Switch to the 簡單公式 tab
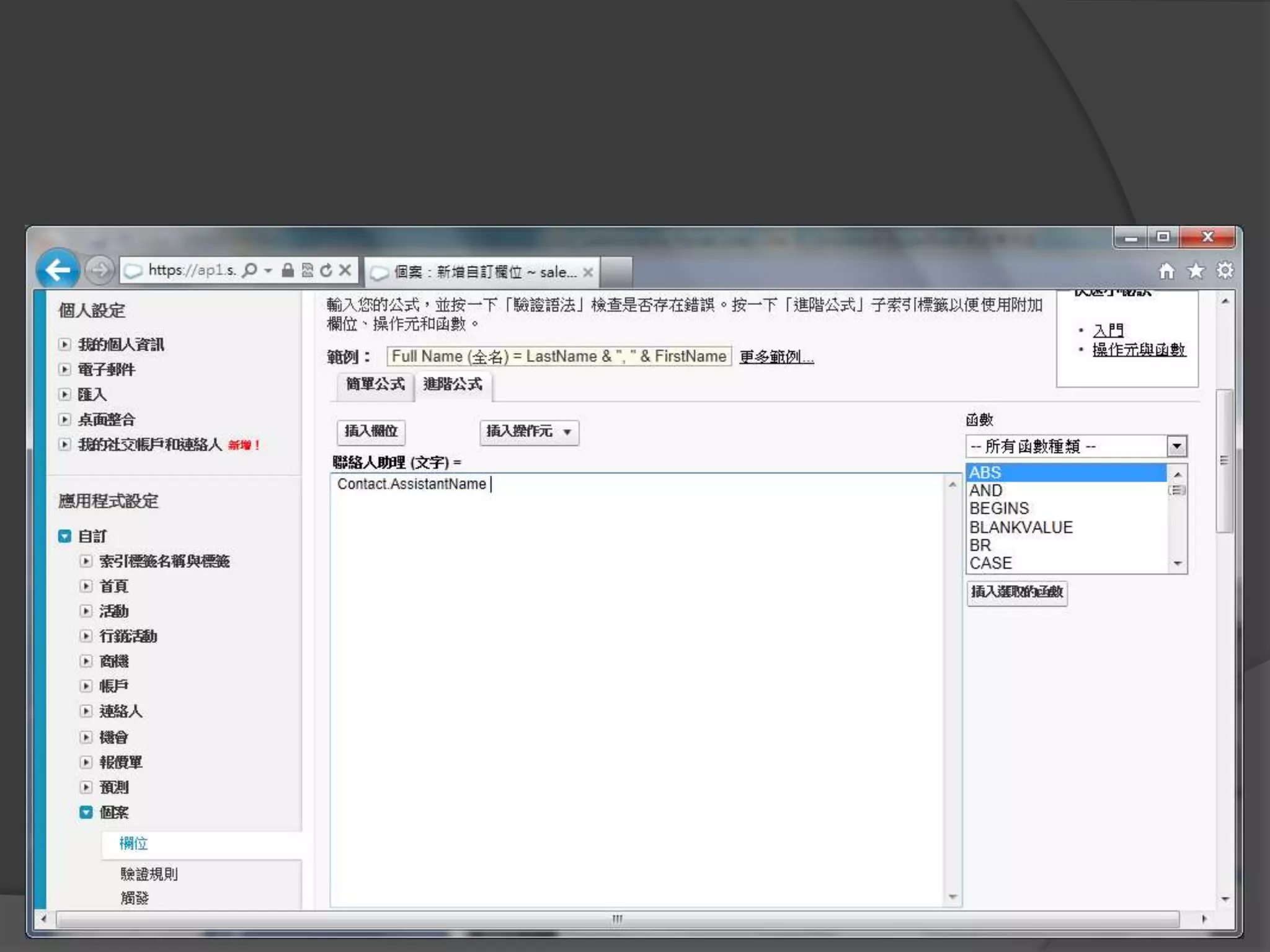This screenshot has width=1270, height=952. click(x=375, y=385)
